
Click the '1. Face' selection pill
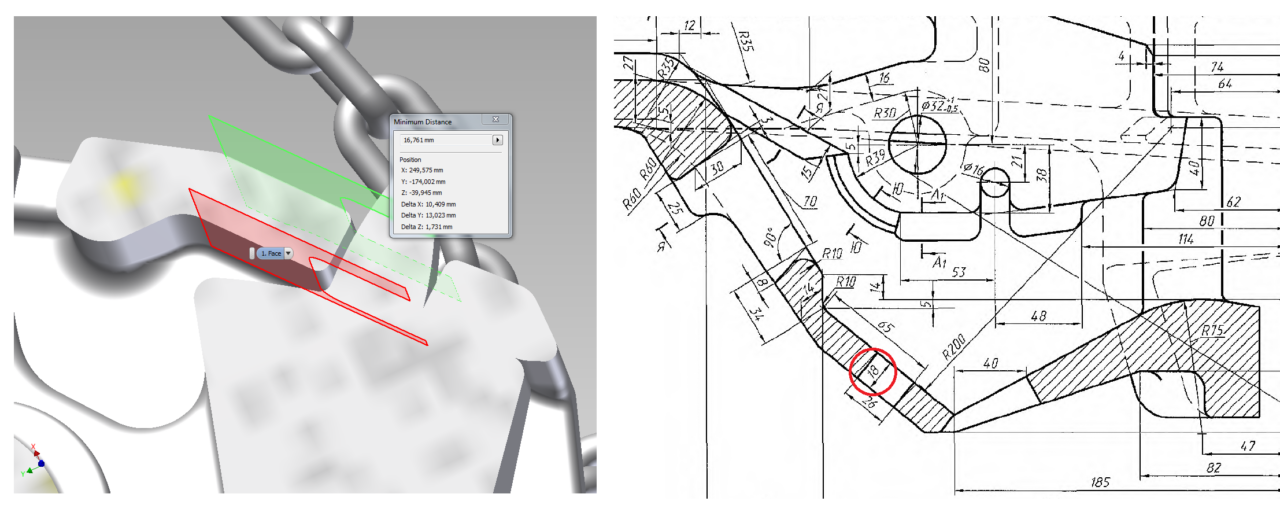[270, 254]
